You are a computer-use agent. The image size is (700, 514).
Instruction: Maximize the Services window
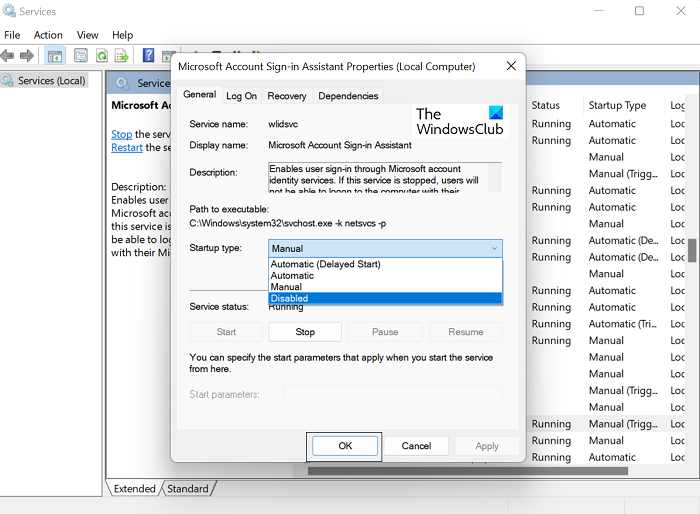[639, 11]
